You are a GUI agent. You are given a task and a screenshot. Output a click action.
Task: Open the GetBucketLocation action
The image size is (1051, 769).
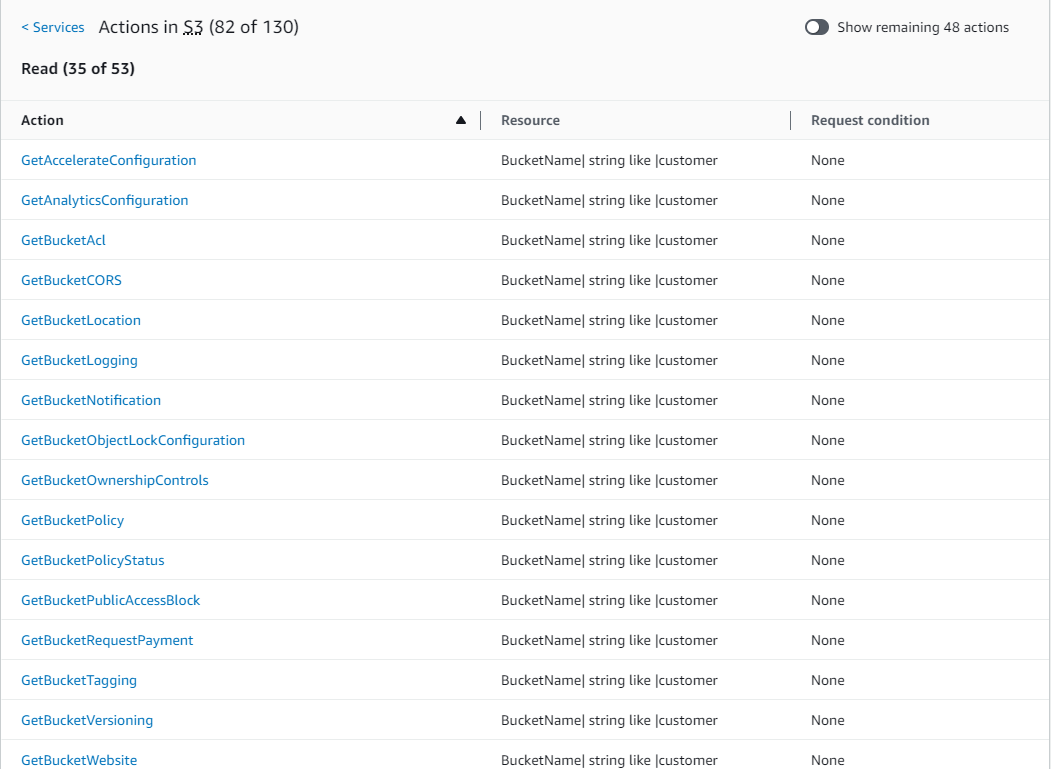coord(81,320)
